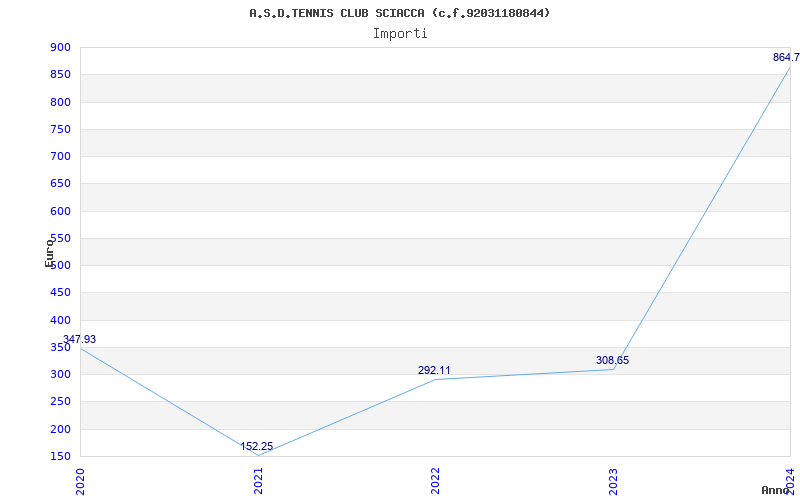Click the Euro y-axis title
The width and height of the screenshot is (800, 500).
tap(49, 253)
